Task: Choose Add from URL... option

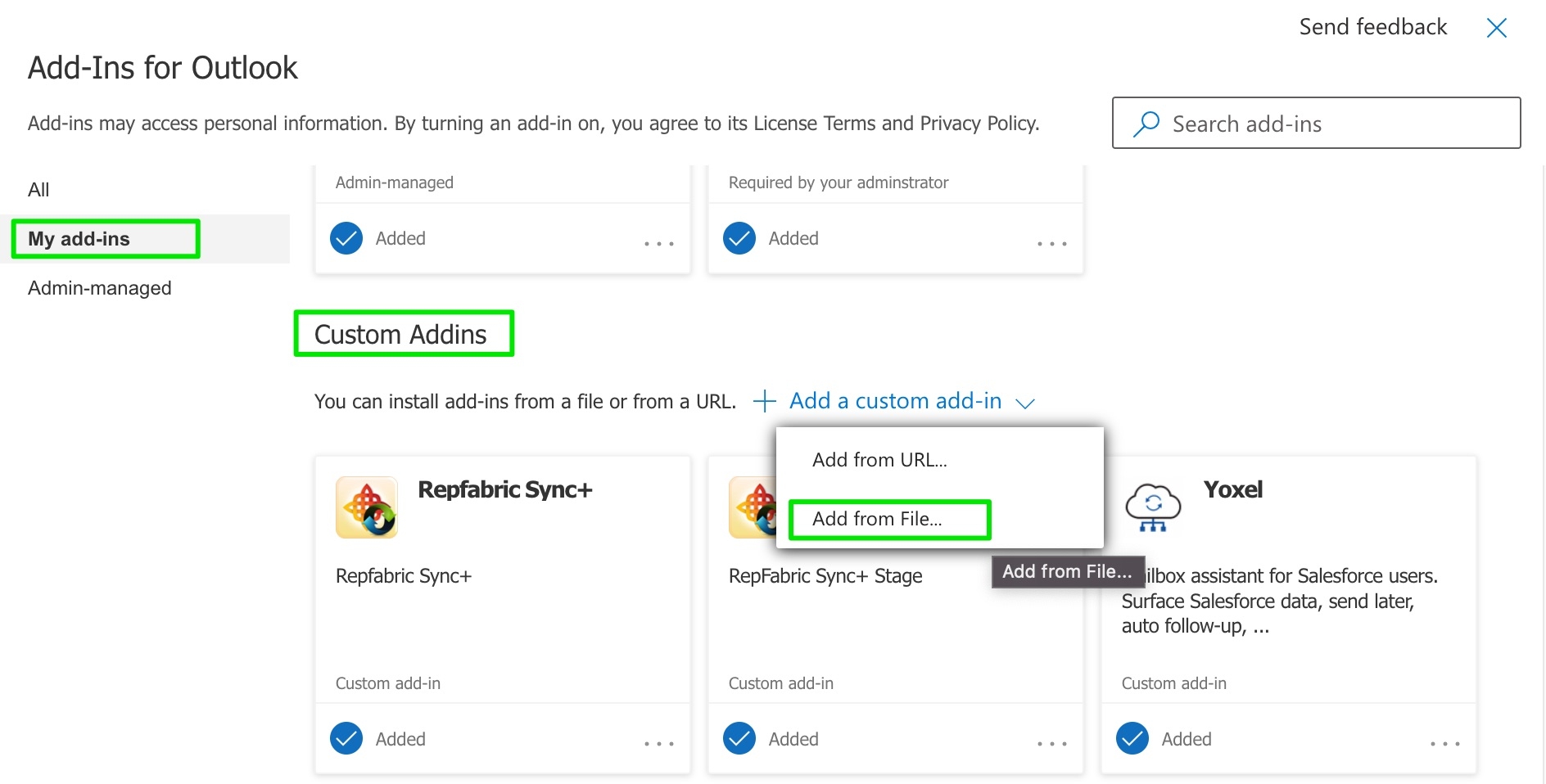Action: coord(879,460)
